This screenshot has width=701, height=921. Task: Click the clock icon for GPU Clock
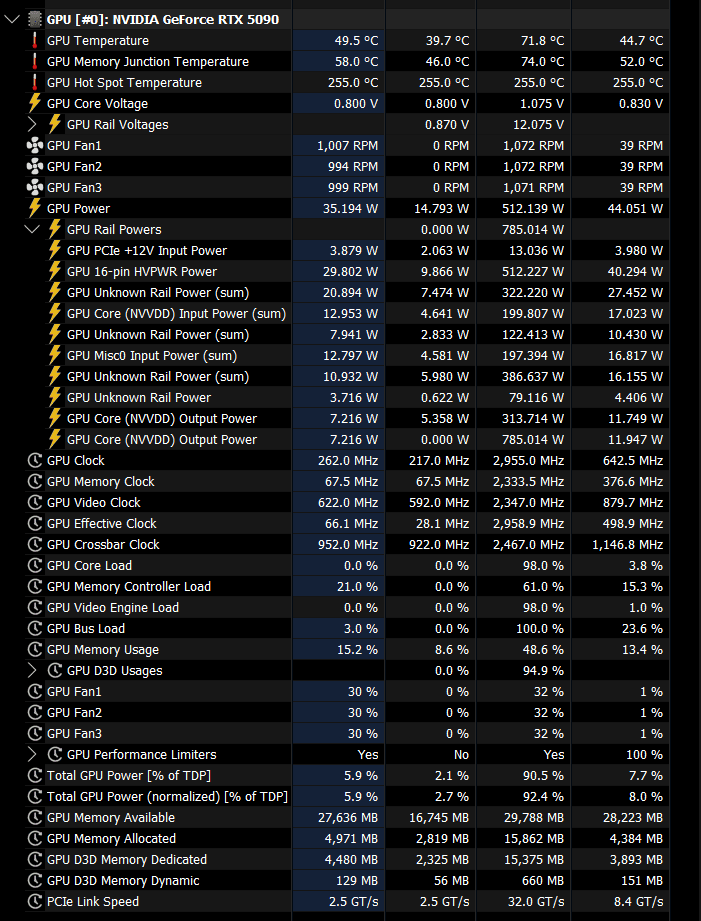[x=35, y=460]
